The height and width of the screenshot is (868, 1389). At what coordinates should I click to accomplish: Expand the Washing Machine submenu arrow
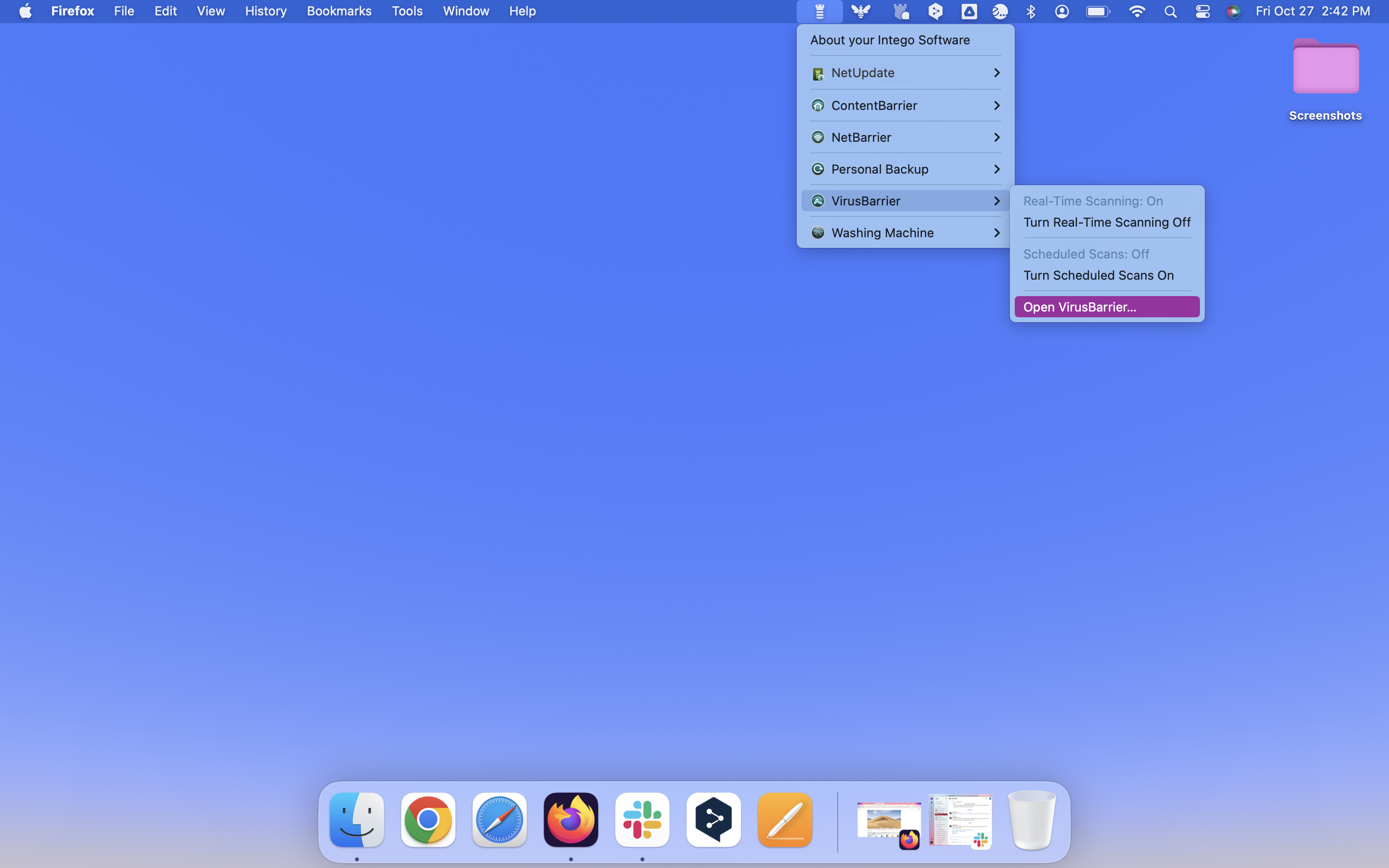[997, 233]
